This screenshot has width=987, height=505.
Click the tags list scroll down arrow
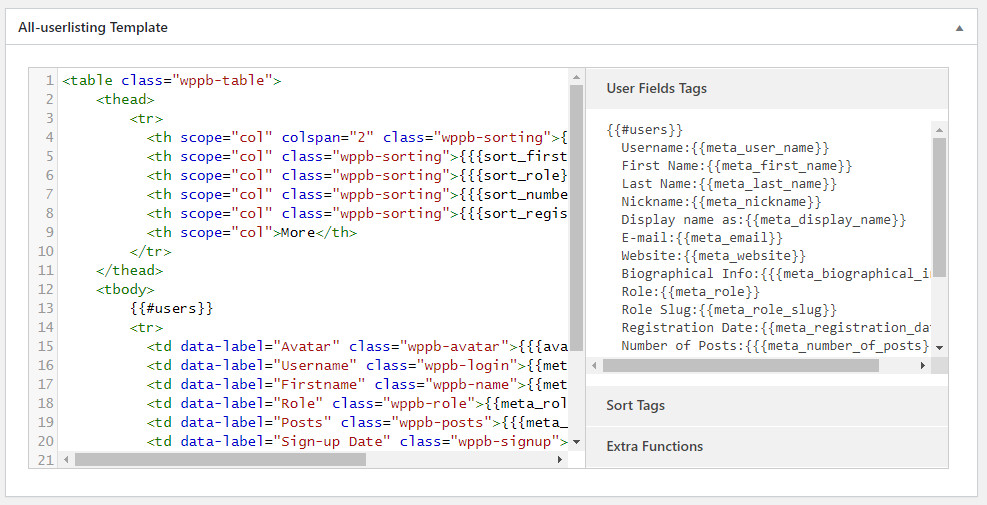click(939, 347)
